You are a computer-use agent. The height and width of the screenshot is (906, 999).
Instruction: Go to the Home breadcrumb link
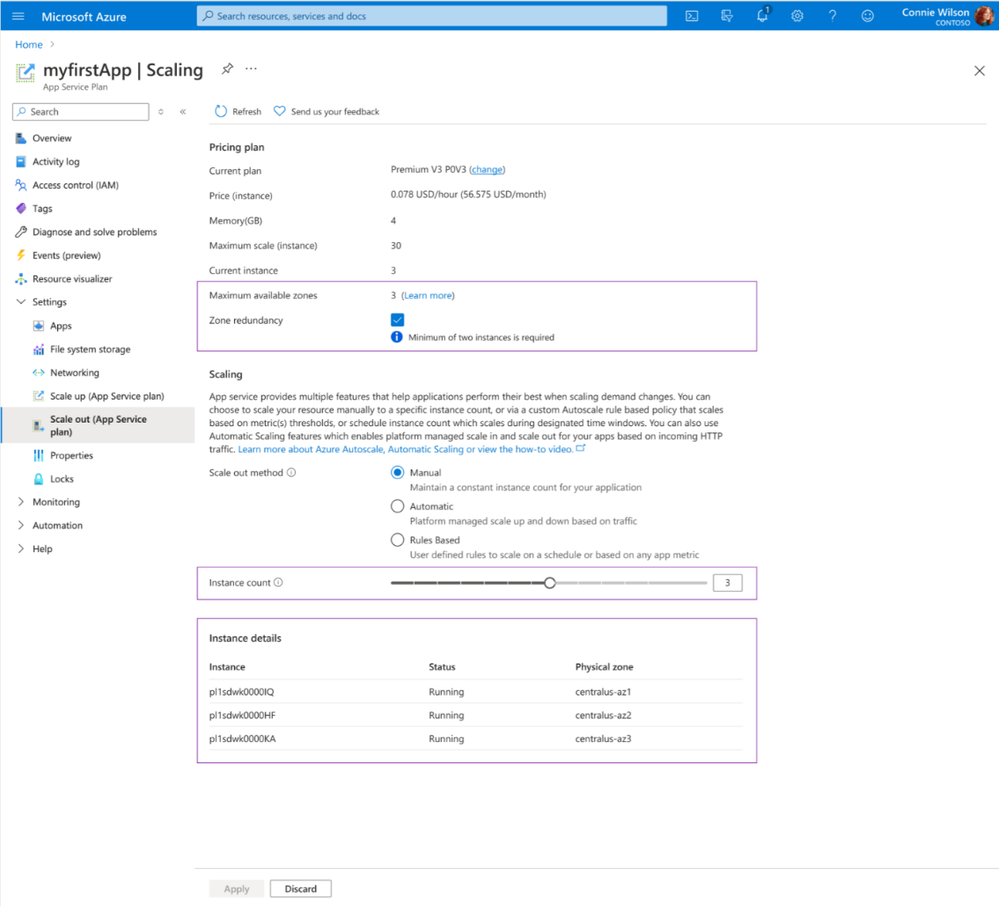29,45
